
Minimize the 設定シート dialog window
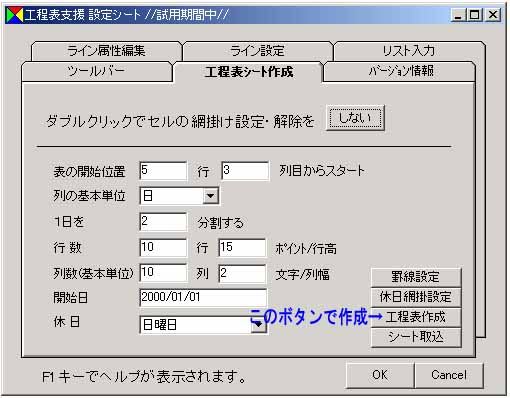[x=459, y=15]
